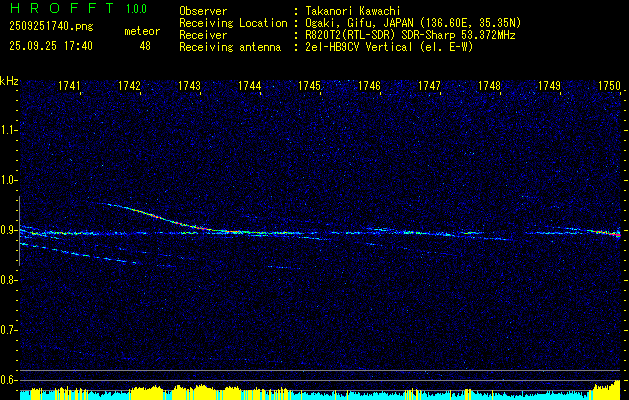Click the 1746 time marker

coord(369,86)
